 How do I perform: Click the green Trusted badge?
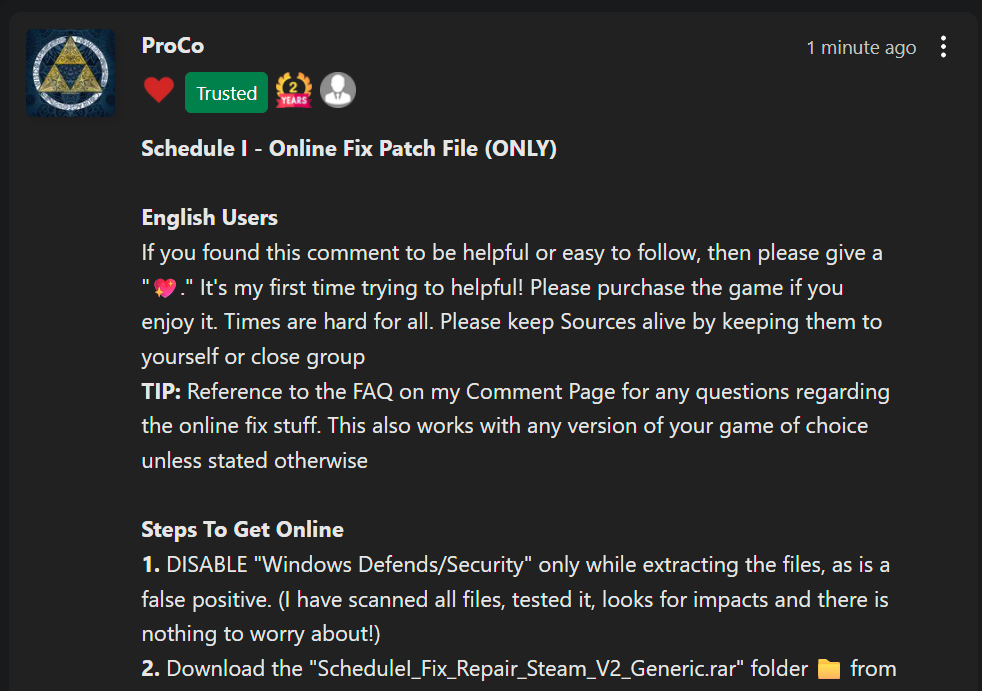(226, 93)
